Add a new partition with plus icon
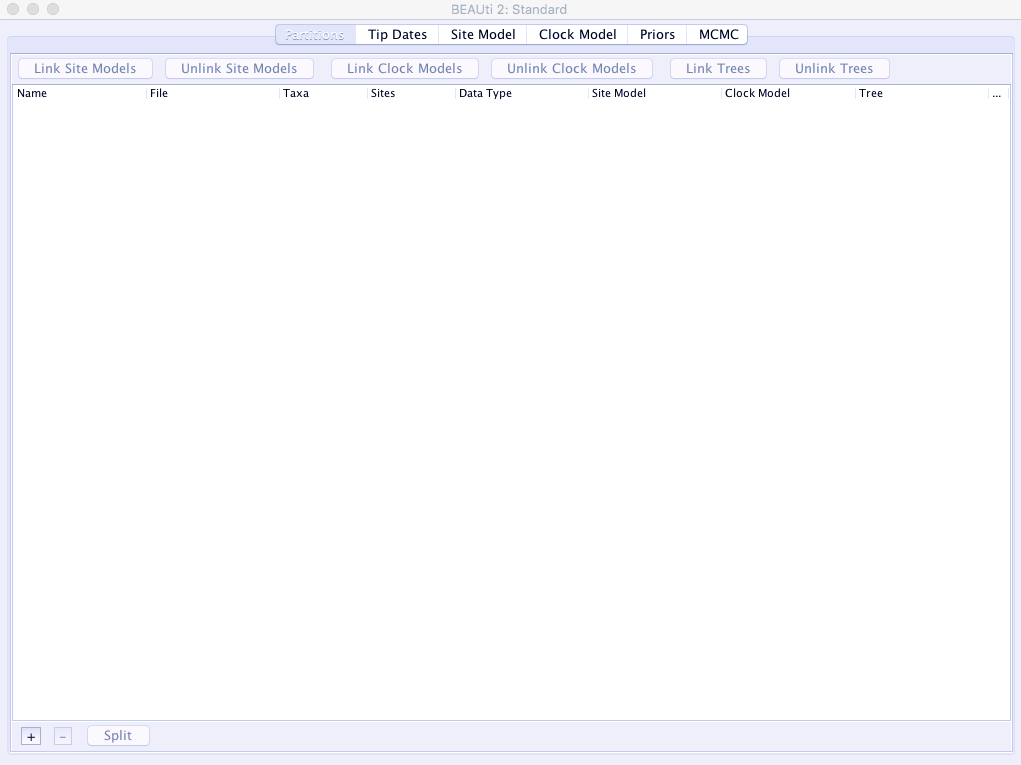Viewport: 1021px width, 765px height. 31,736
